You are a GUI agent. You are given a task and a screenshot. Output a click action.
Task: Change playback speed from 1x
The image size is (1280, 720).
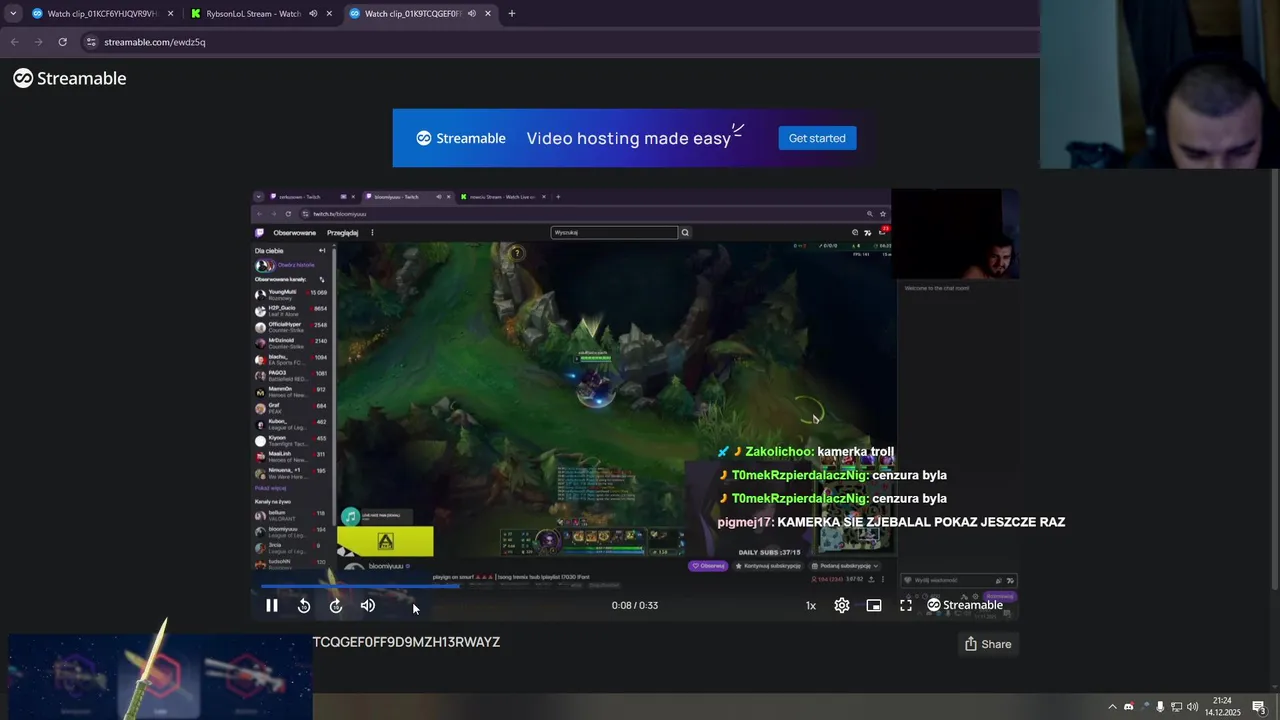coord(811,605)
